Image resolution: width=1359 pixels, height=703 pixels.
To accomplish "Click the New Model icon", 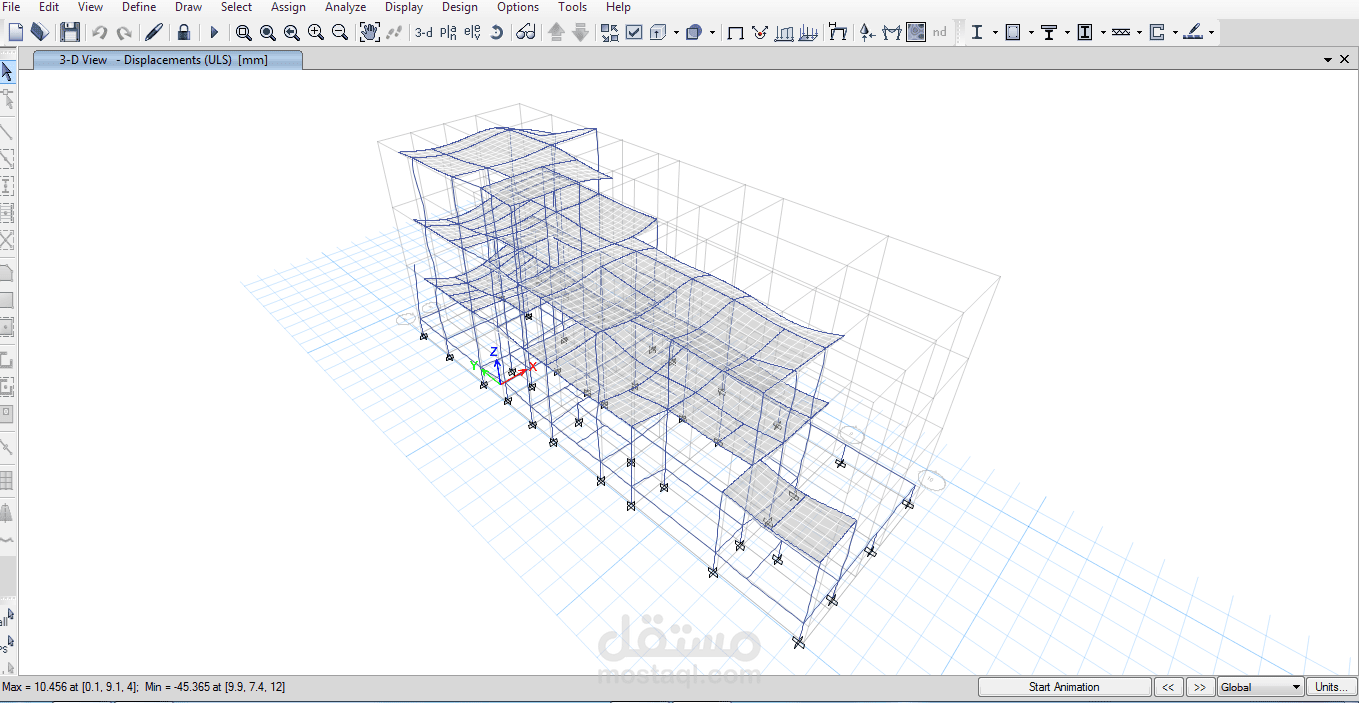I will (x=16, y=32).
